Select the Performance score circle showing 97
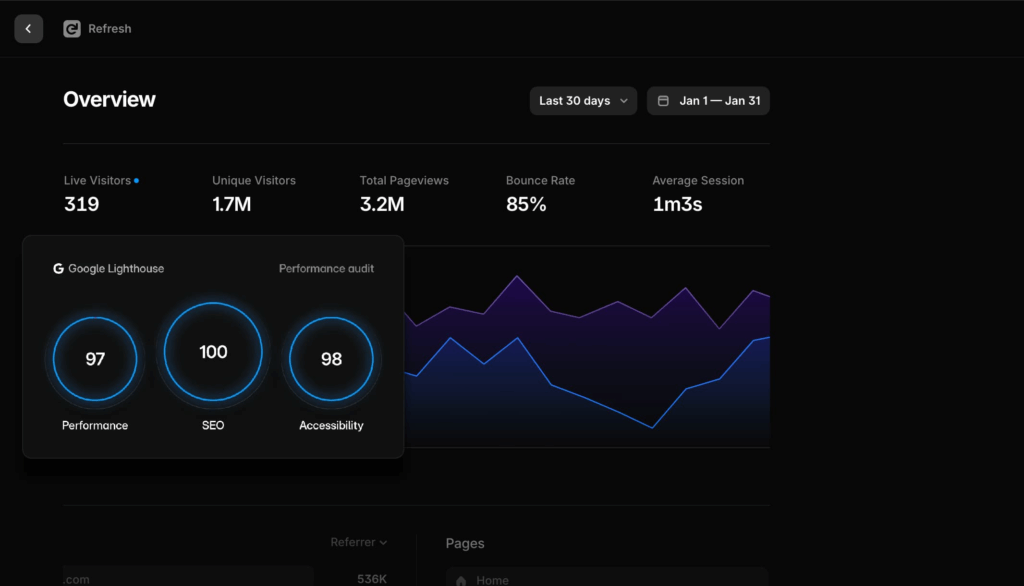 tap(95, 359)
